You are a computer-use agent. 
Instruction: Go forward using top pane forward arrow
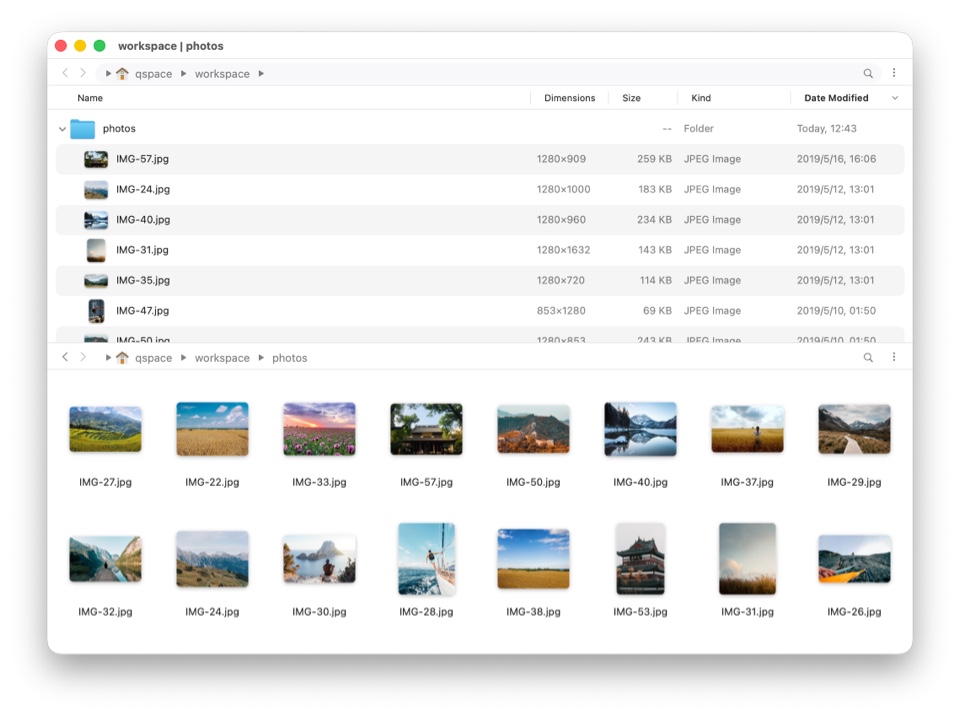point(83,73)
